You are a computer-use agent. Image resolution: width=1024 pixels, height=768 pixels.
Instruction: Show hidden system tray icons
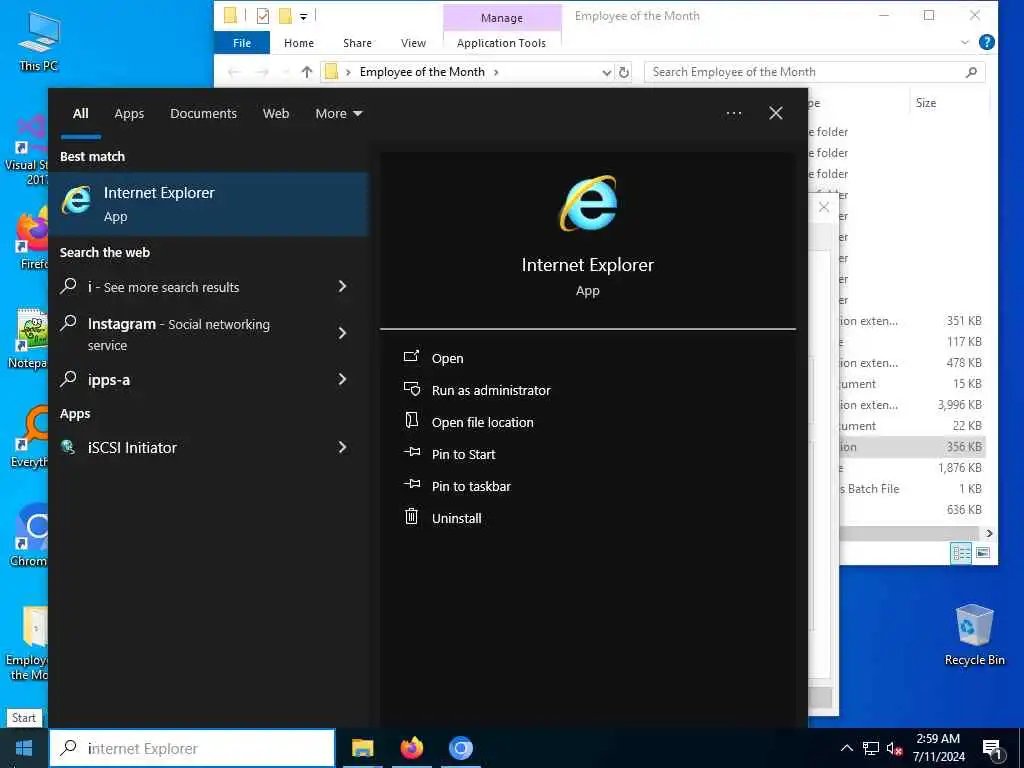(x=846, y=748)
